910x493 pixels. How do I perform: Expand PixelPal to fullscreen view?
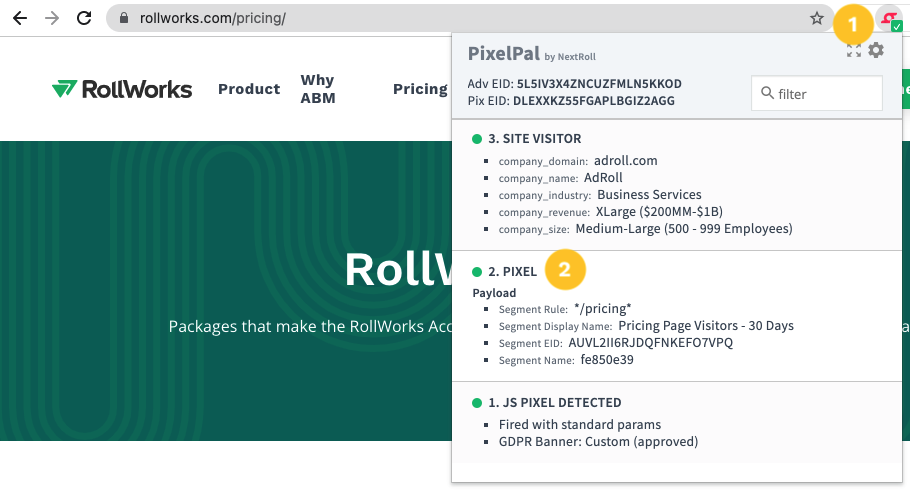[854, 51]
